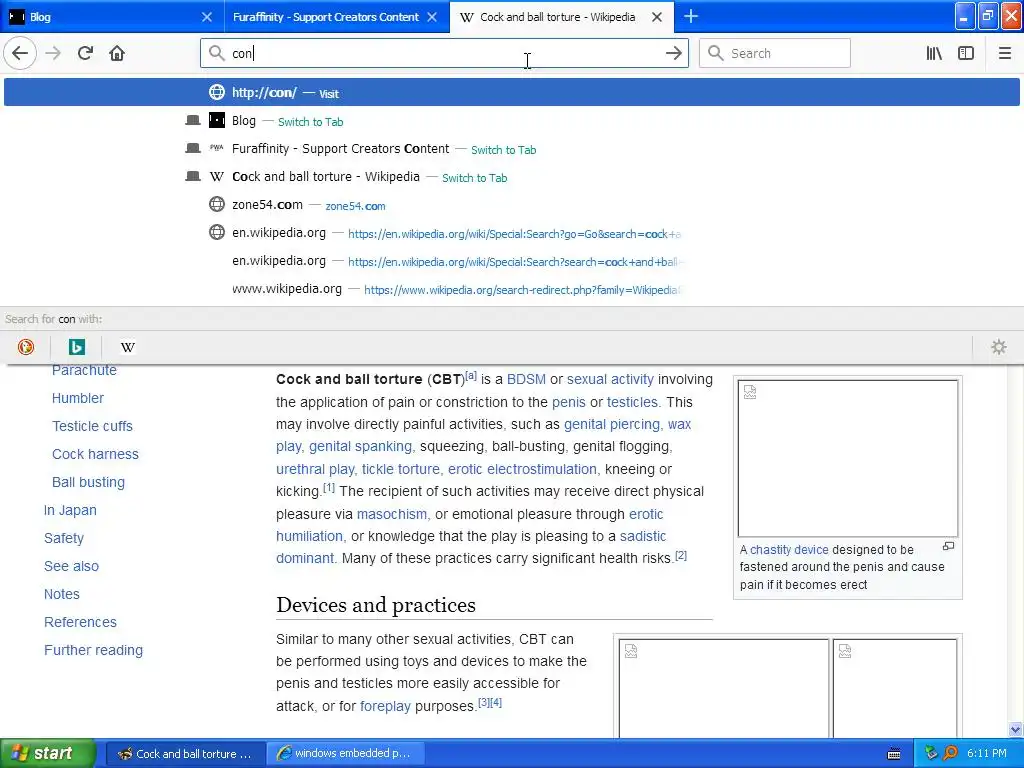Jump to Humbler in the contents sidebar

(x=78, y=398)
